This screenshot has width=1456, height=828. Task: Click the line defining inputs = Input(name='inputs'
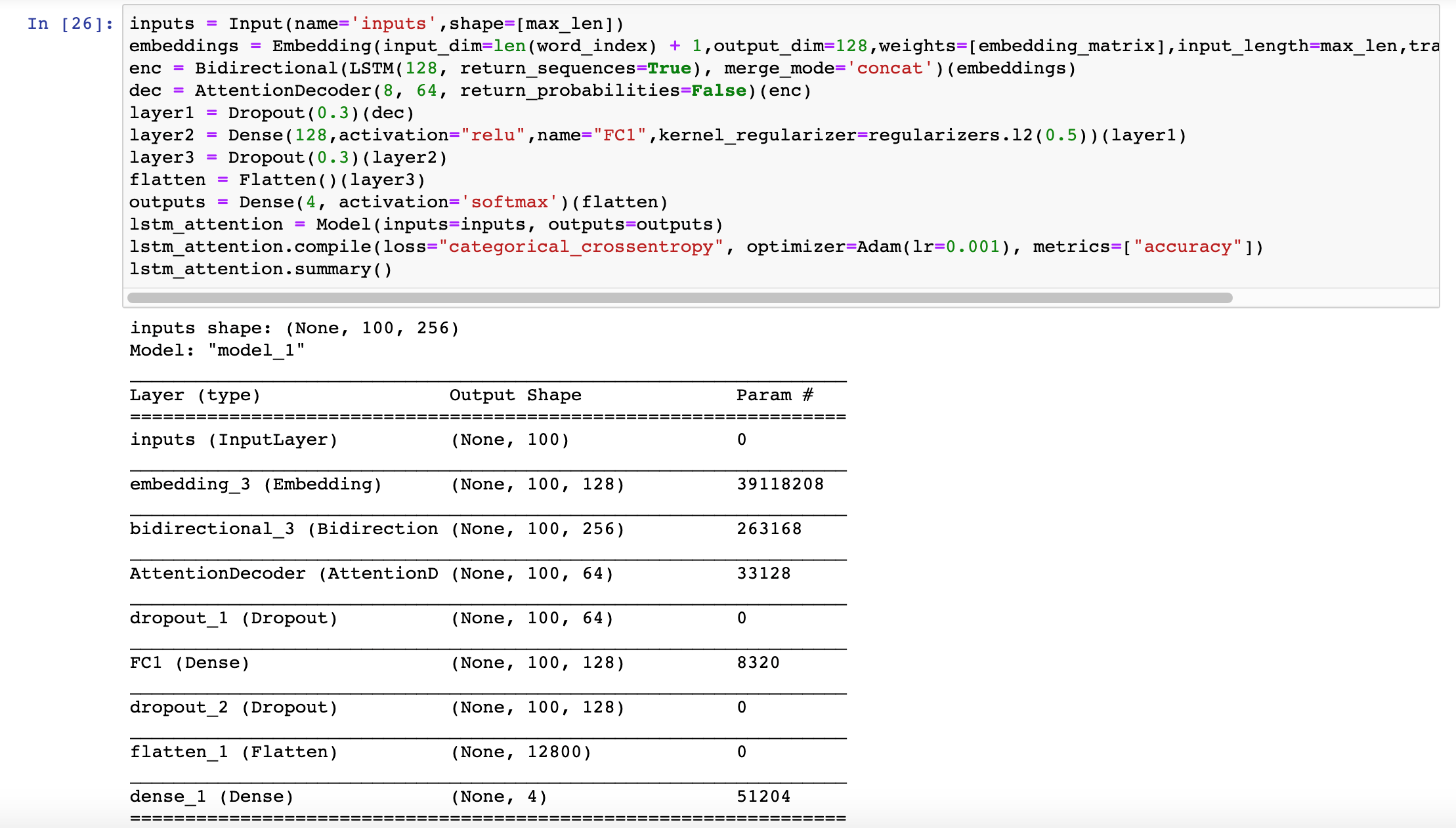coord(376,24)
